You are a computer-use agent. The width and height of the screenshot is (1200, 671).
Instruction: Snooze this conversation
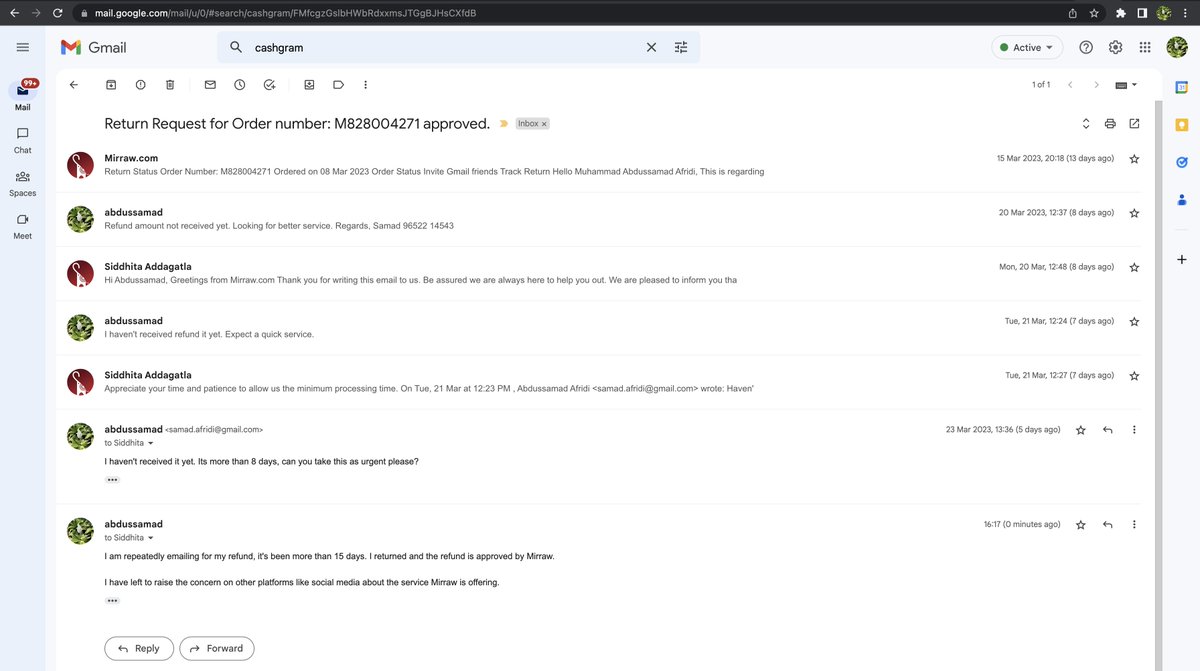[x=240, y=85]
